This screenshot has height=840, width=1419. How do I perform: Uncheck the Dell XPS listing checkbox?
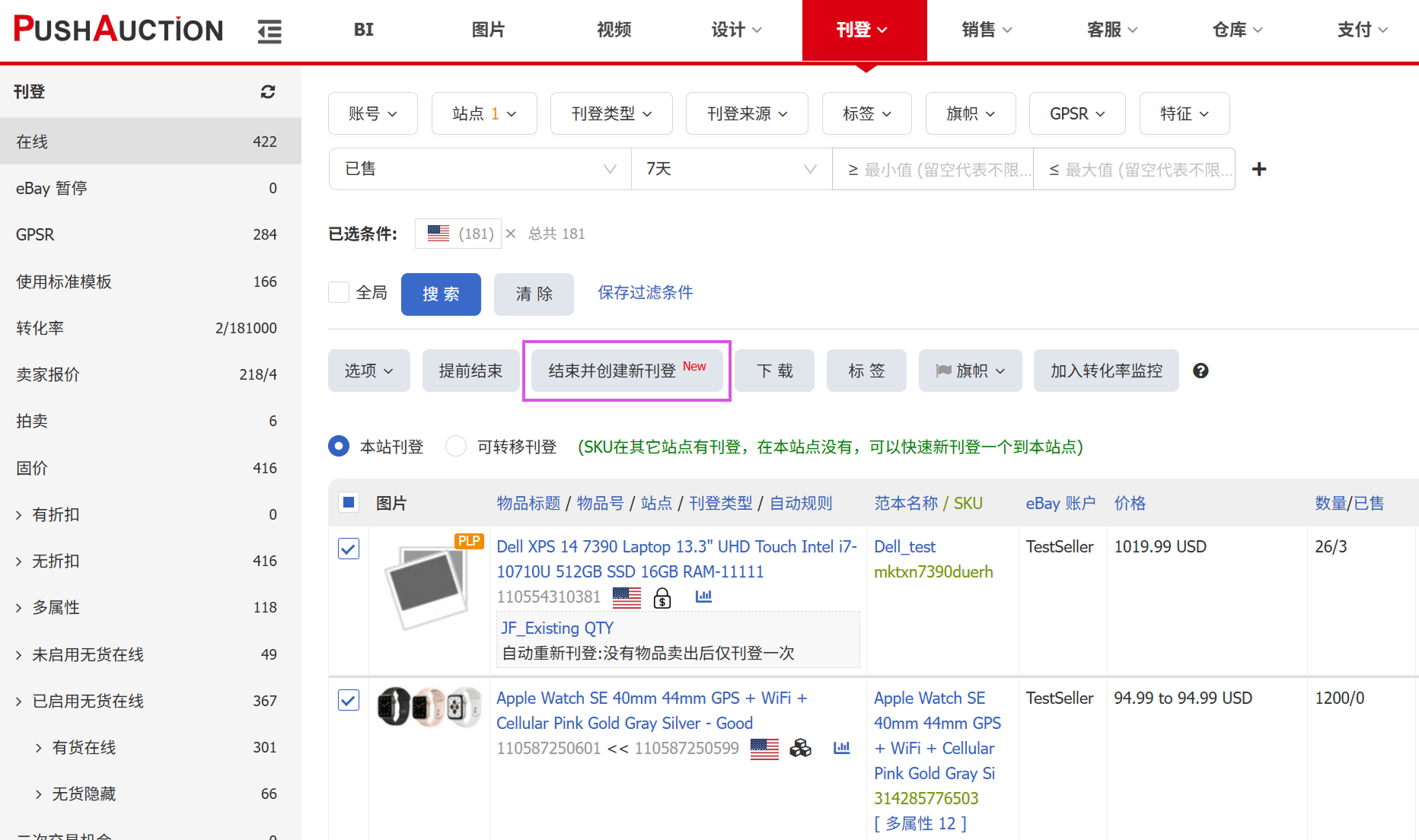(349, 549)
